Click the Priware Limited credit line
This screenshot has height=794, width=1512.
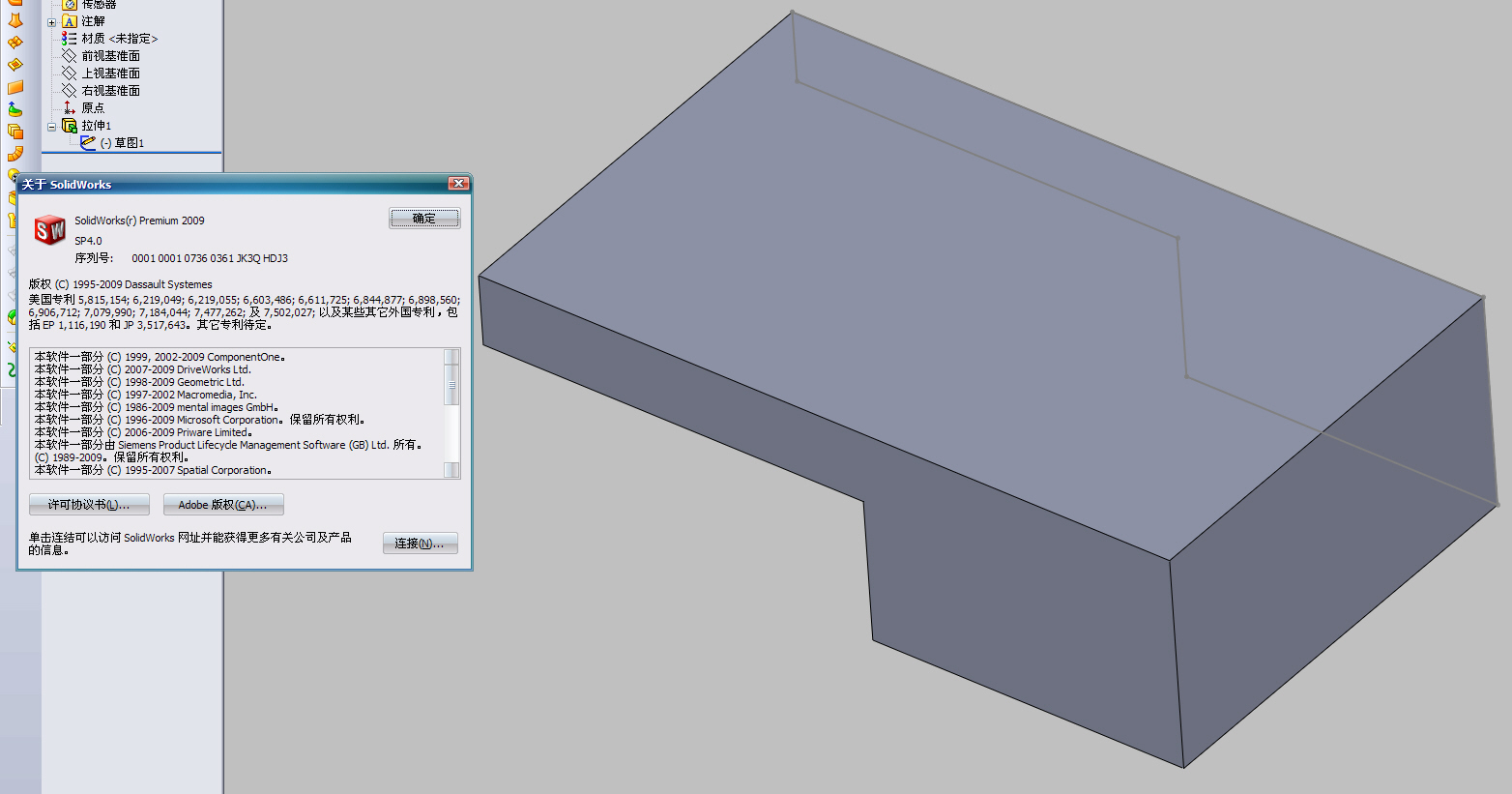pyautogui.click(x=143, y=432)
